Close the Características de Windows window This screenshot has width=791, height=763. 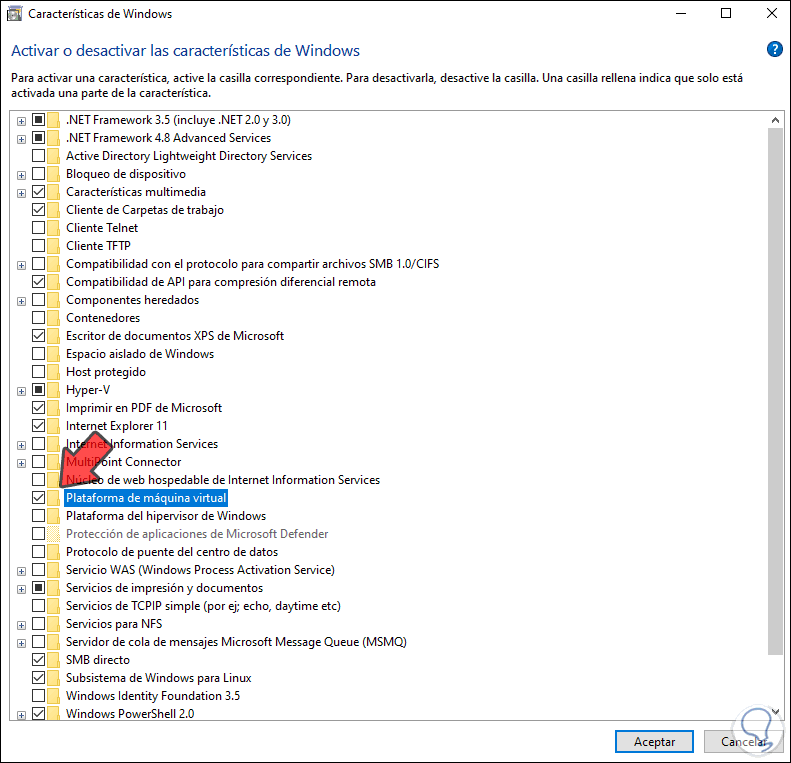point(771,13)
